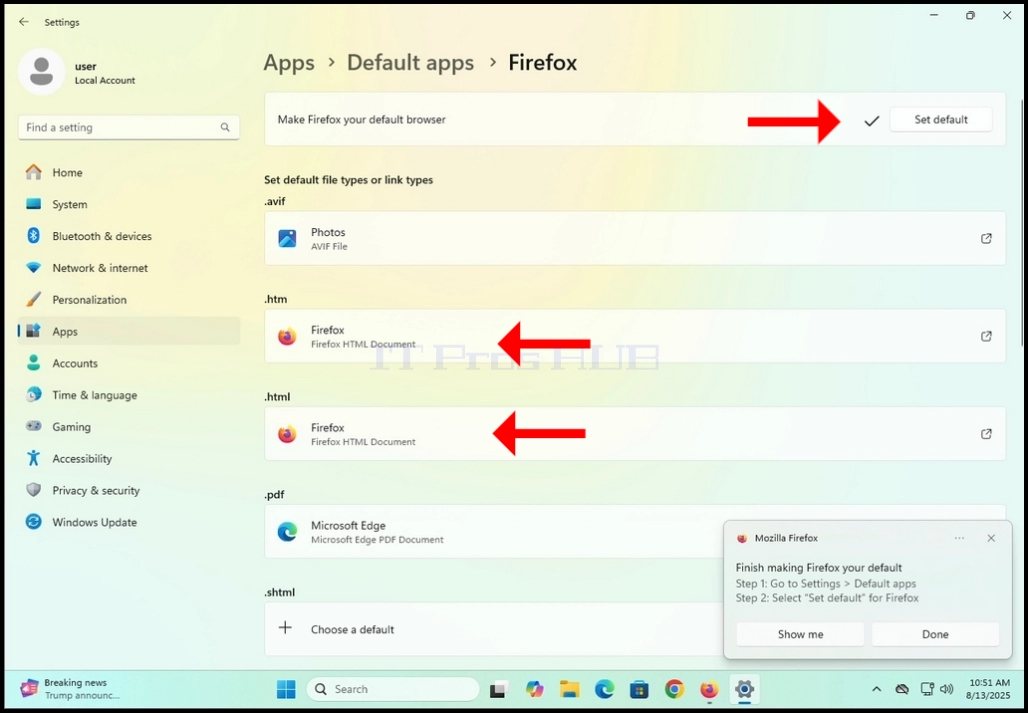Launch Microsoft Edge from the taskbar
The width and height of the screenshot is (1028, 713).
[604, 689]
